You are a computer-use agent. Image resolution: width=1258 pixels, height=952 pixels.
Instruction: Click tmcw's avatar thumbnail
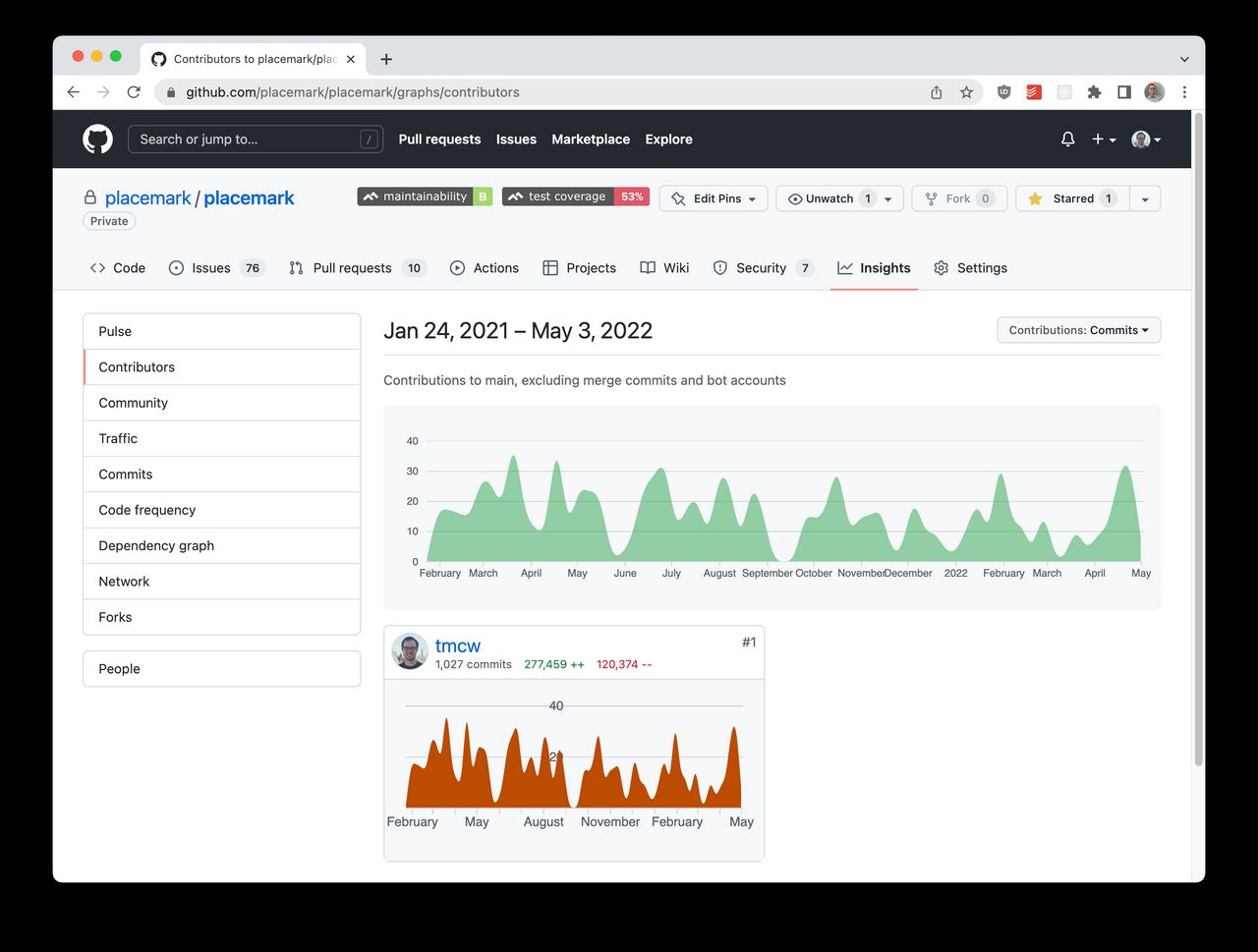(409, 651)
